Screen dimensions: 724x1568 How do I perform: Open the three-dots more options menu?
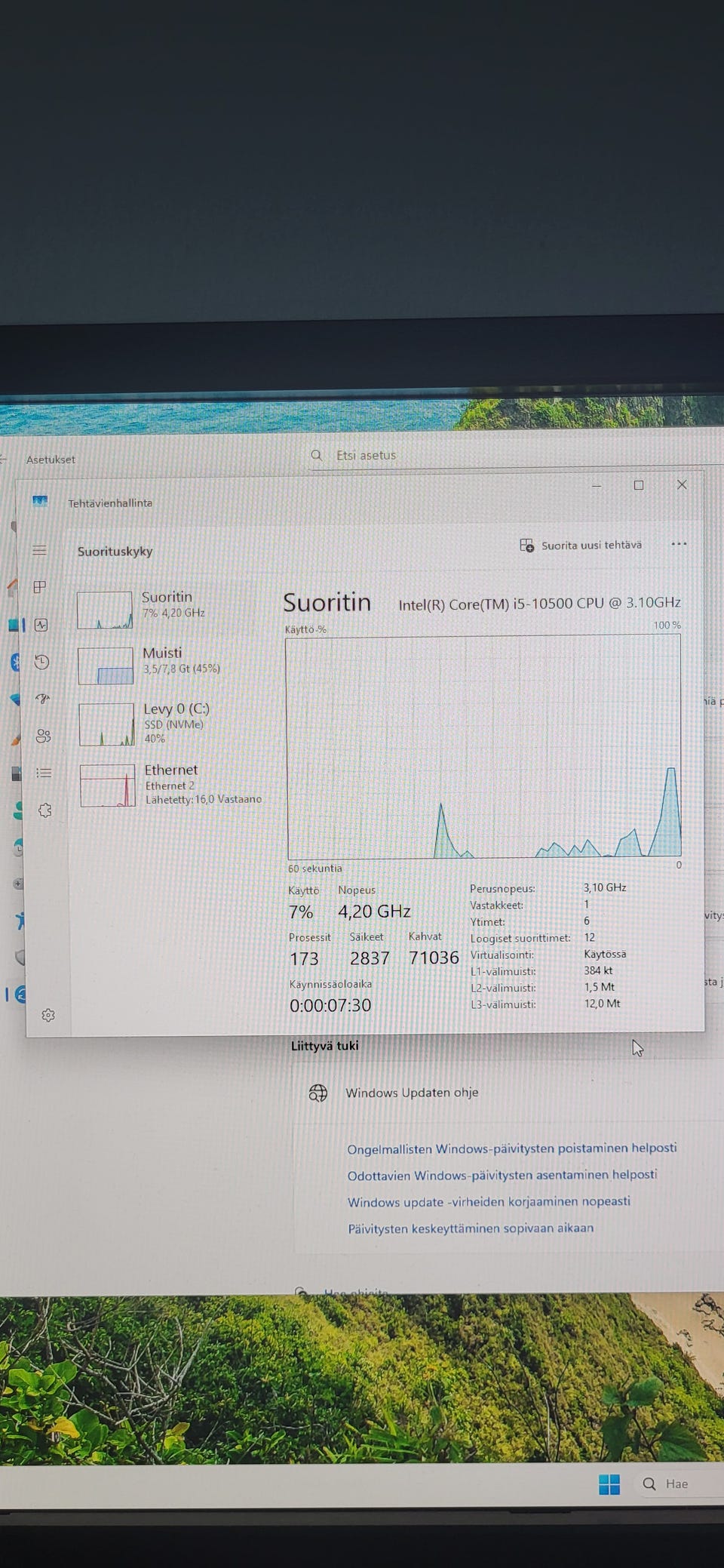[x=679, y=544]
